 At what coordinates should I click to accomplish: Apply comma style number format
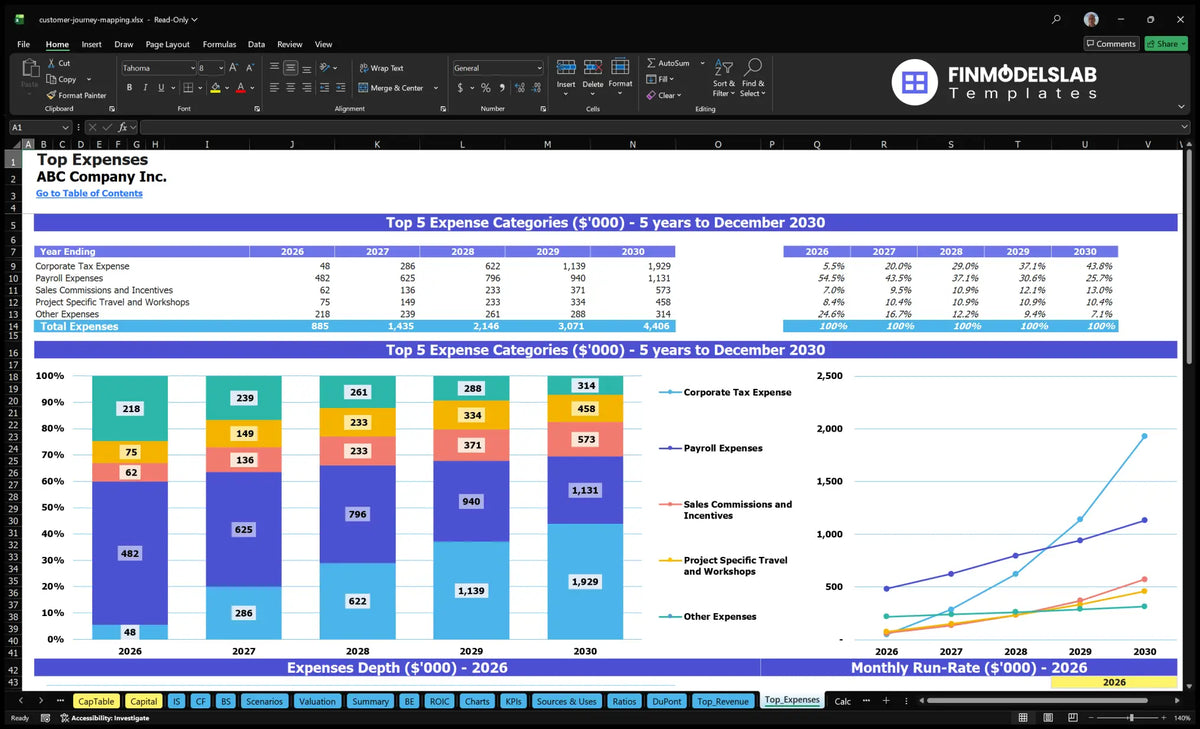pos(501,88)
